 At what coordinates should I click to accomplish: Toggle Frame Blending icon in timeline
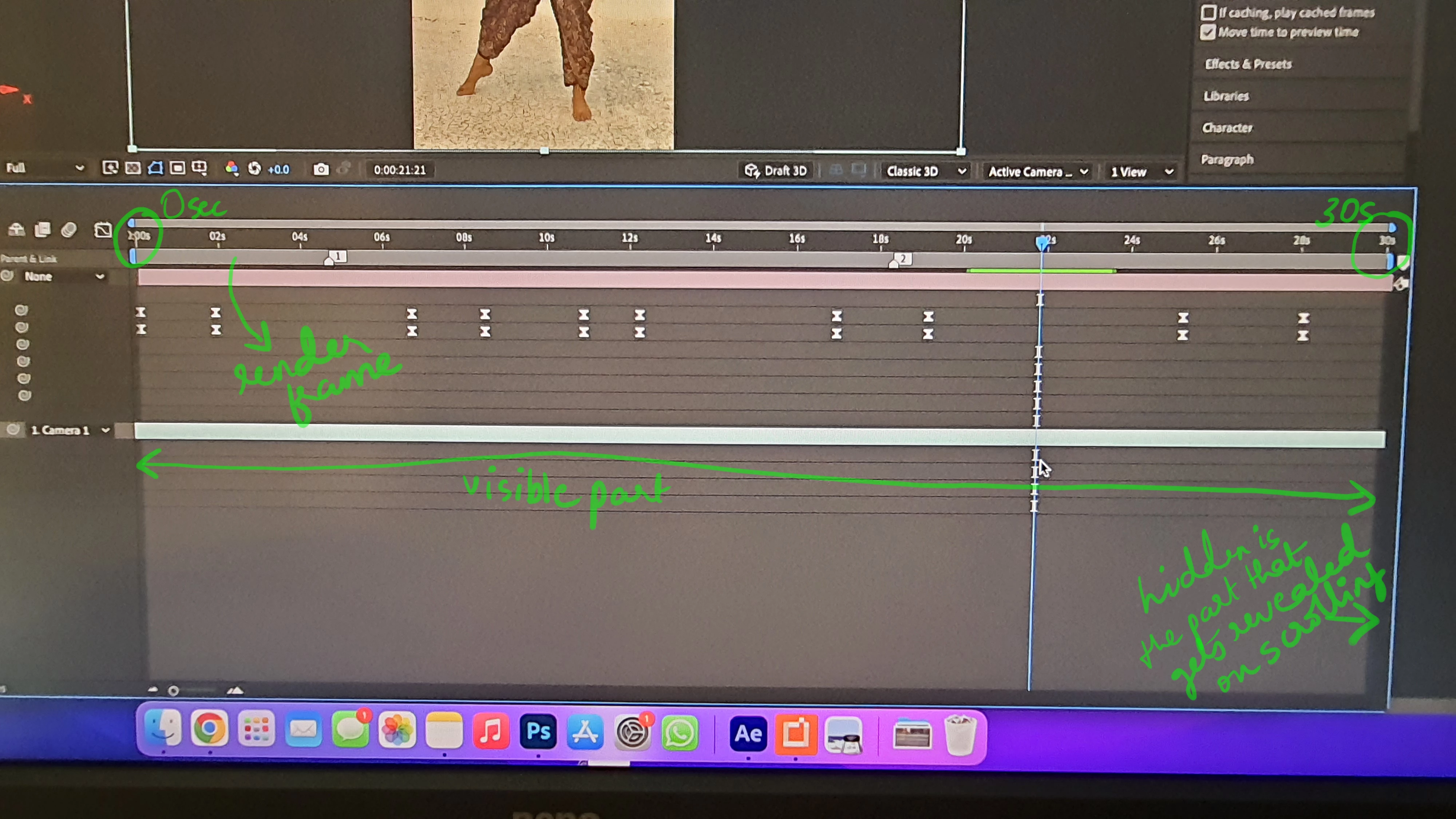click(42, 229)
